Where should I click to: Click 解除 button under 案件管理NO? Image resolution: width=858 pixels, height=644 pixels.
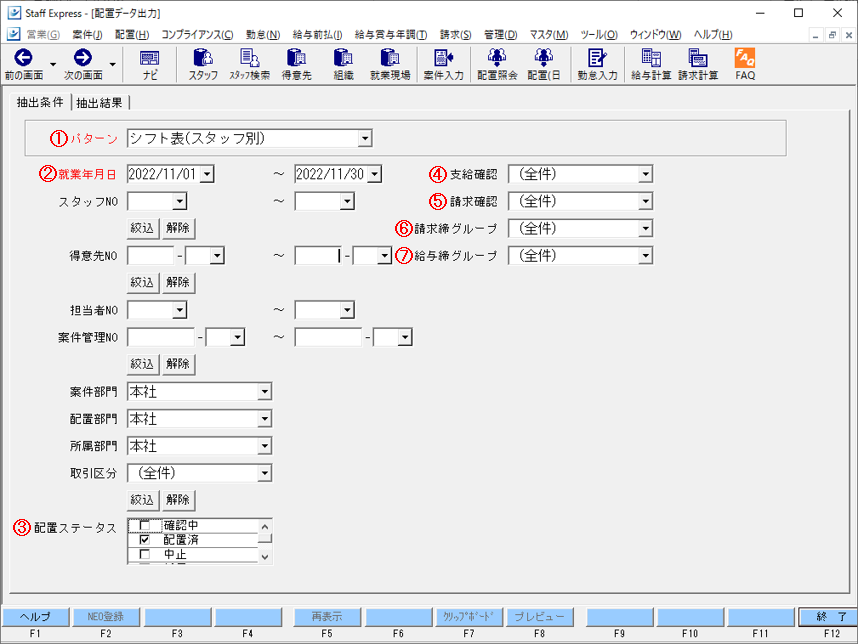click(178, 364)
